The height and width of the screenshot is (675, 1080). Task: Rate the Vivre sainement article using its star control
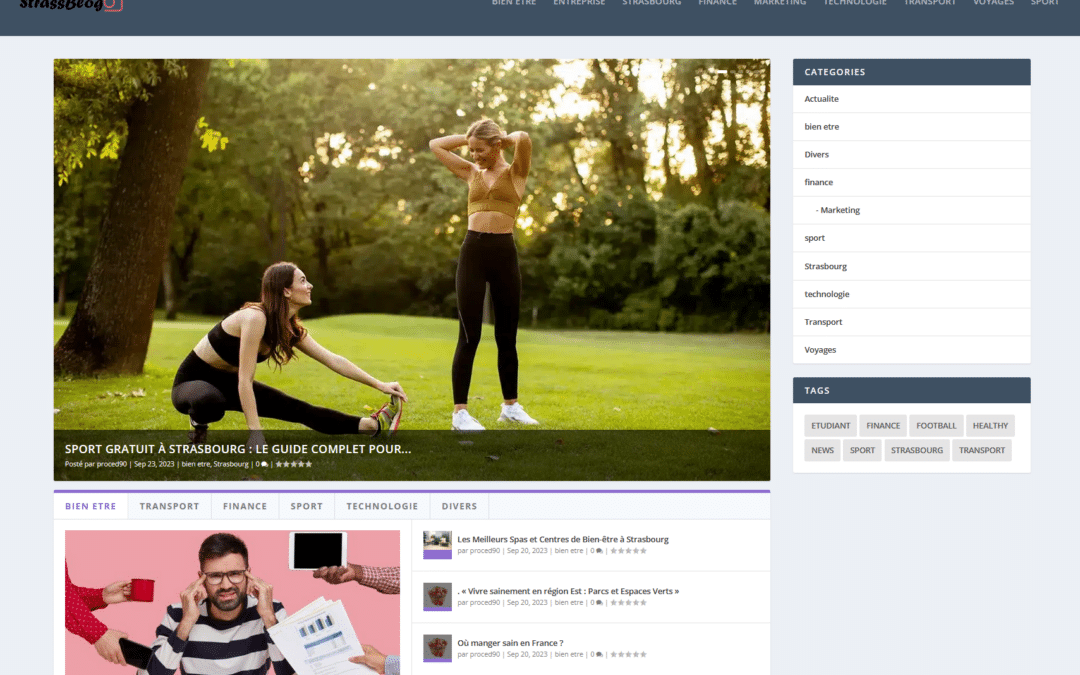coord(630,602)
